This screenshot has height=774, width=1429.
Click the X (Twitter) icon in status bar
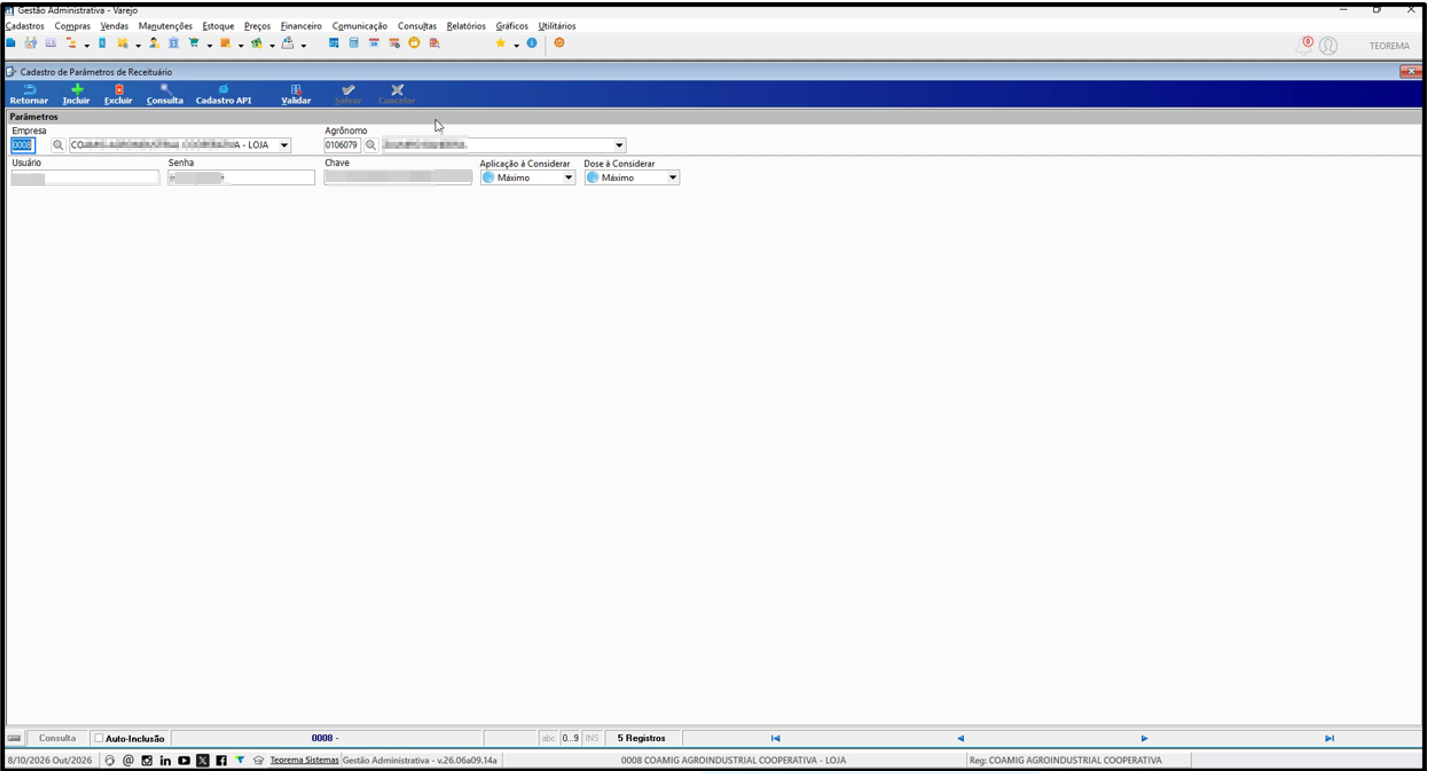(x=203, y=761)
